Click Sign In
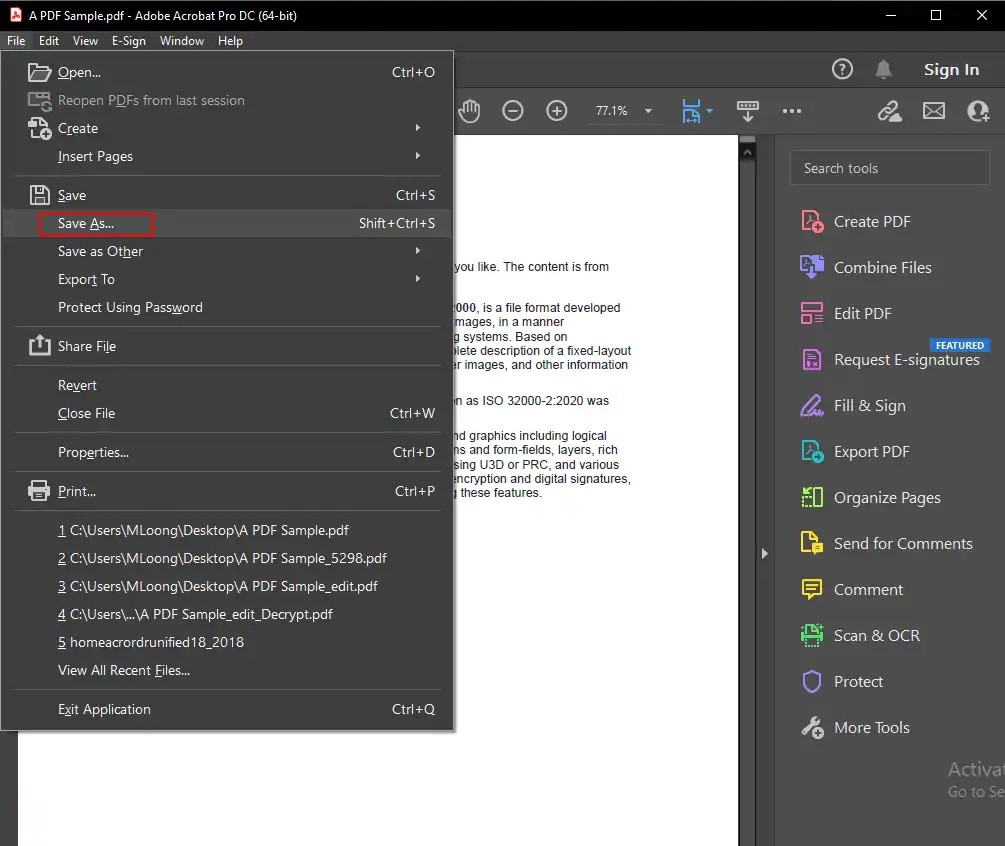 pos(951,69)
